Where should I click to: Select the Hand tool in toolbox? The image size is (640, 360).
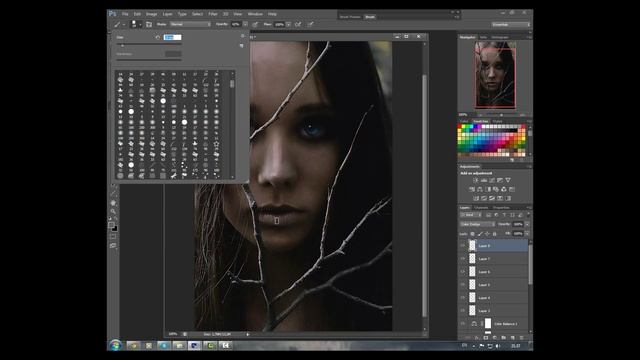pyautogui.click(x=113, y=203)
